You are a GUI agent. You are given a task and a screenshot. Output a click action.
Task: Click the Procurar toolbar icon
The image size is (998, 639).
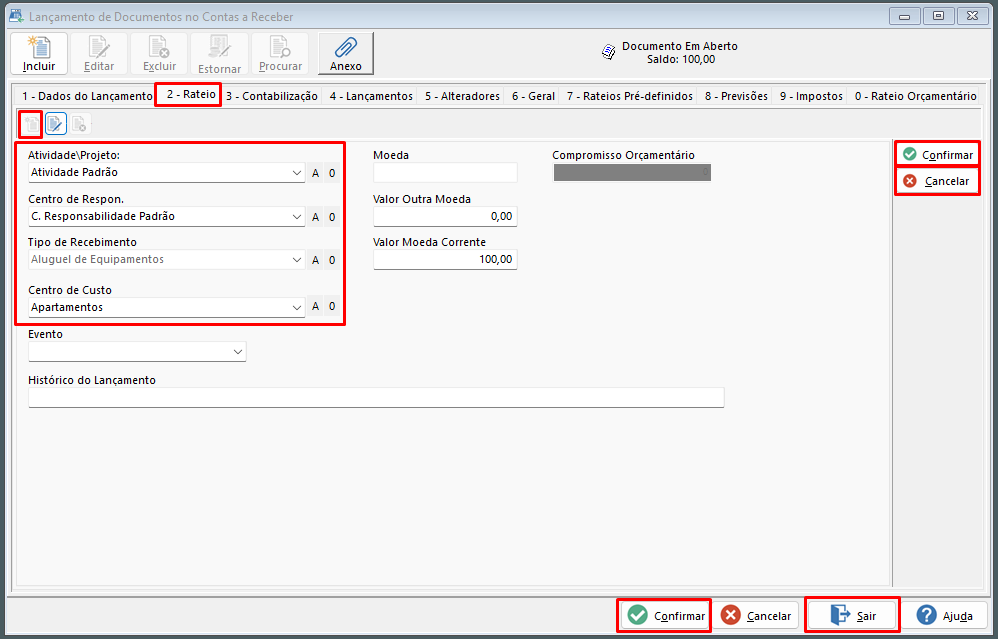click(x=280, y=53)
